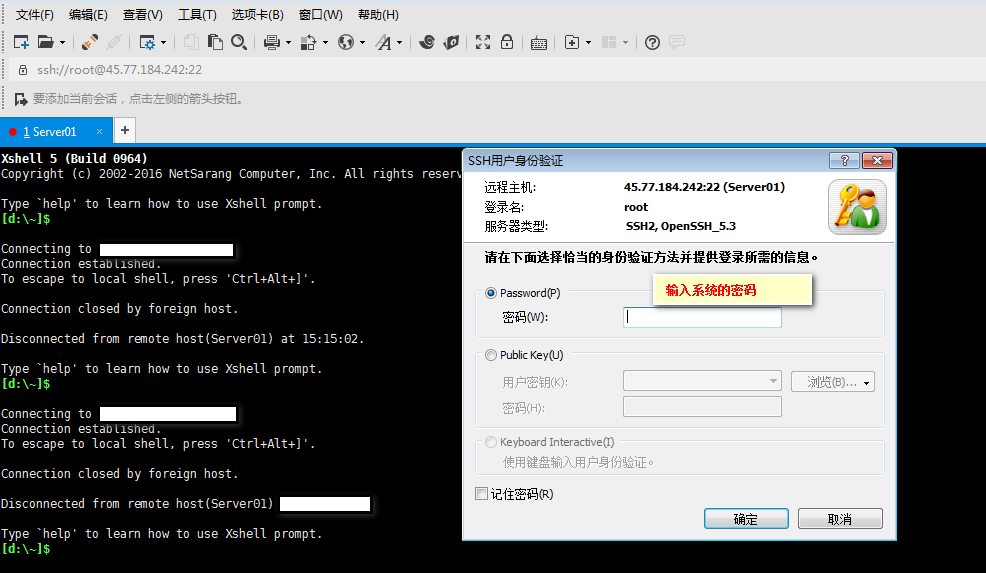The image size is (986, 573).
Task: Expand the Open Session dropdown arrow
Action: pos(62,43)
